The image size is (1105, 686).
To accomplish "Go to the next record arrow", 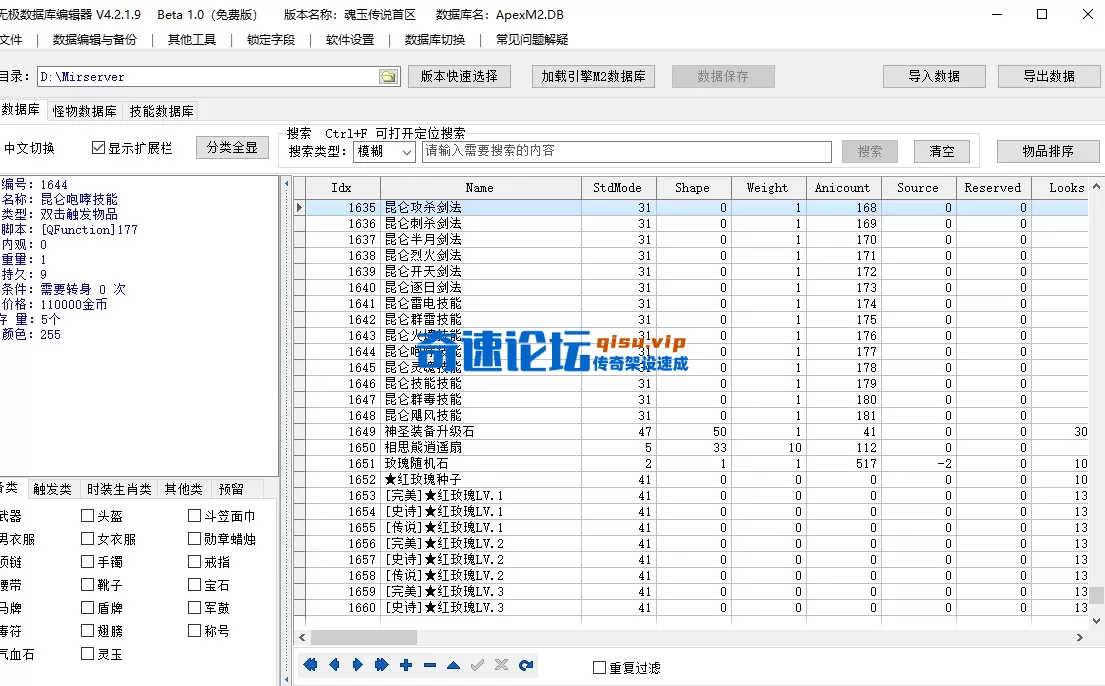I will (x=358, y=664).
